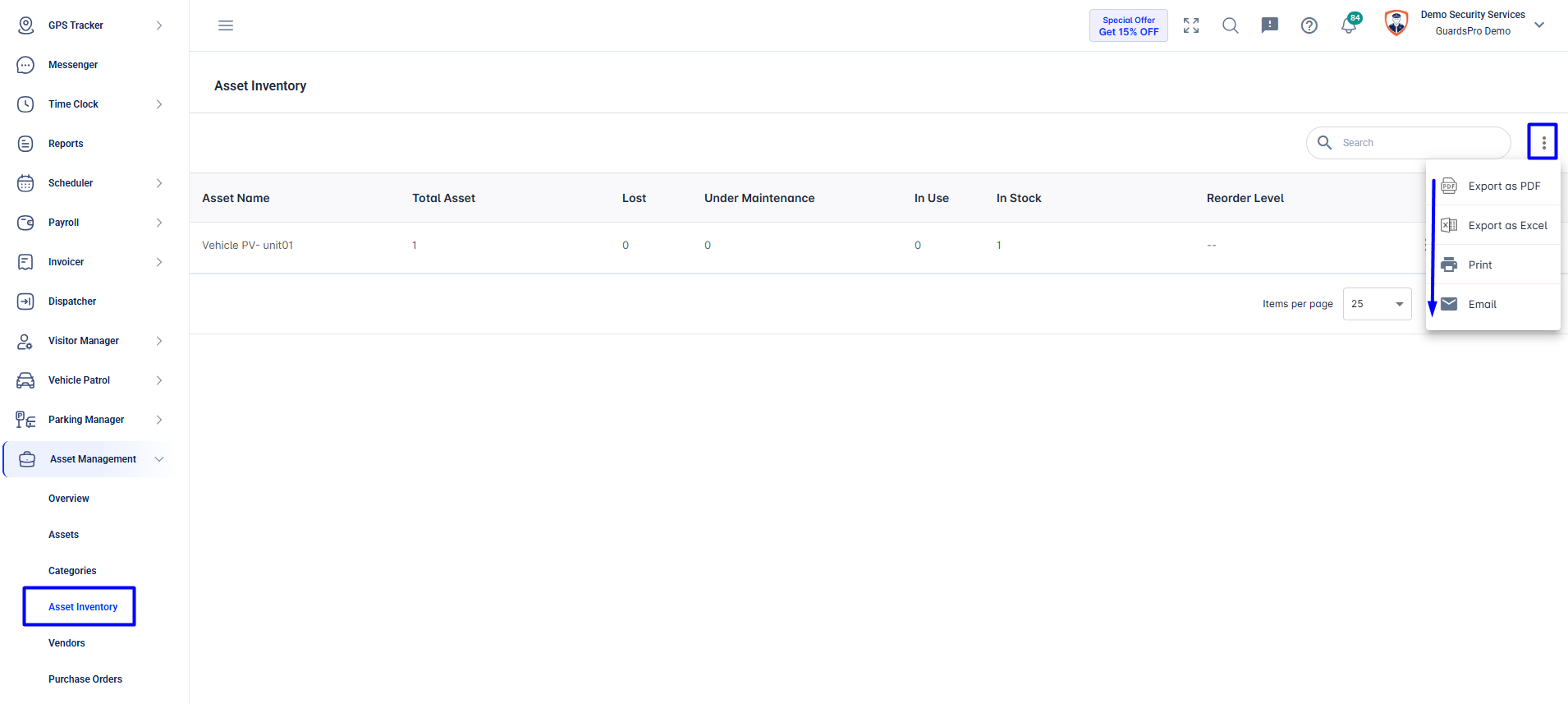Open the fullscreen toggle icon
This screenshot has width=1568, height=704.
(1191, 25)
